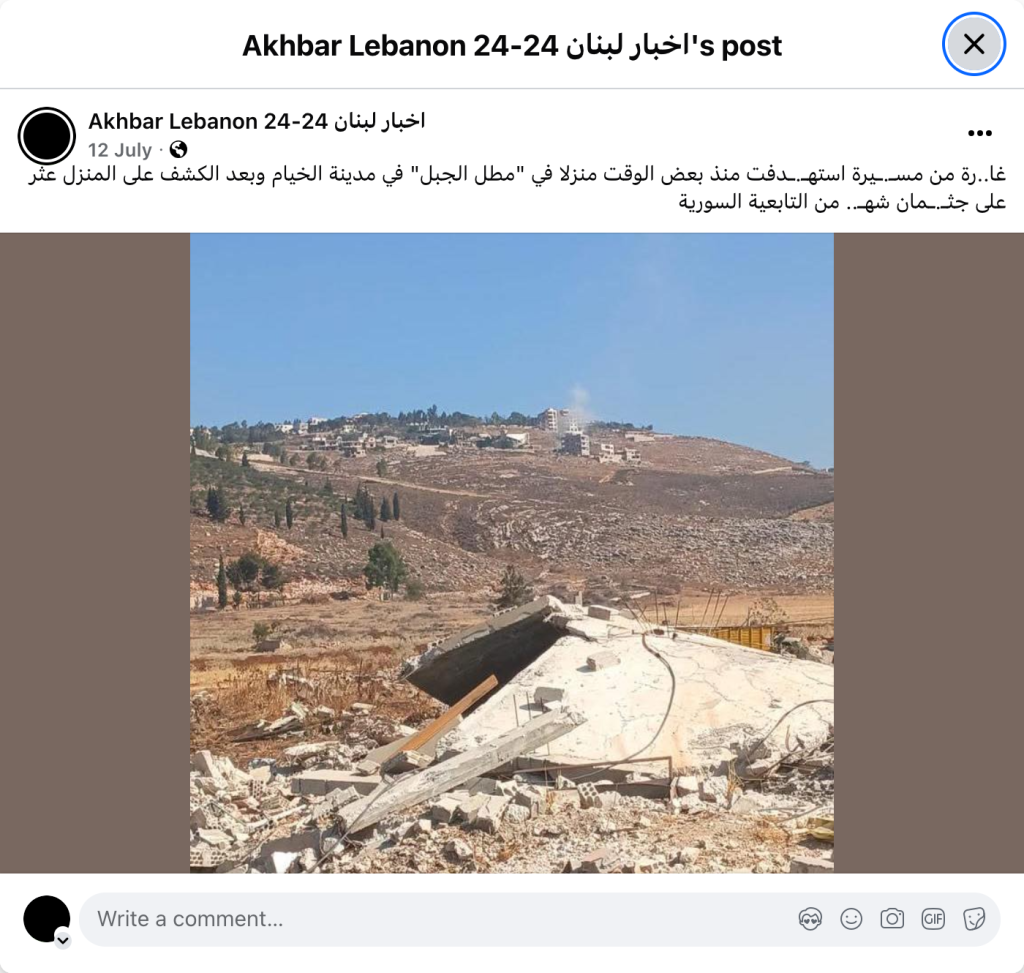Click the avatar sticker icon in comment box
1024x973 pixels.
[810, 919]
